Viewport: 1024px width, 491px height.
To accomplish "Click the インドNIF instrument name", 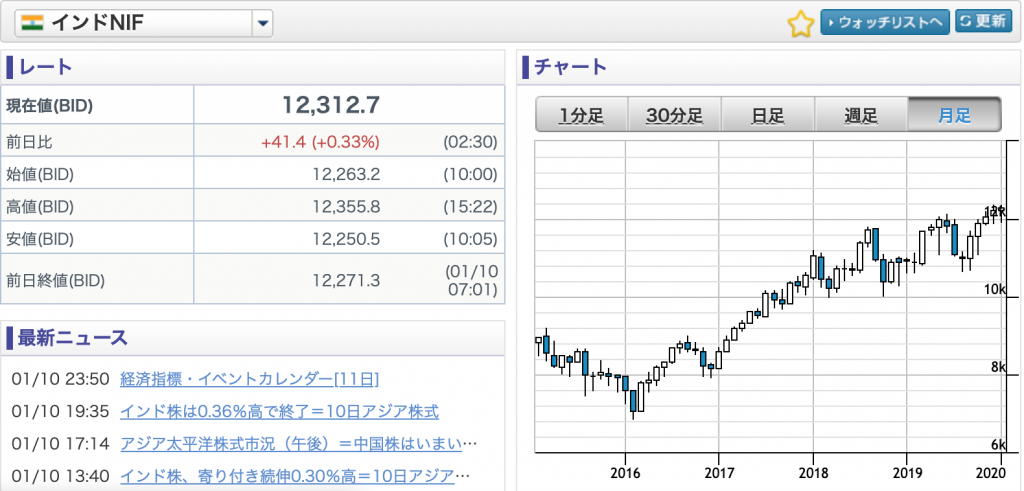I will [97, 24].
